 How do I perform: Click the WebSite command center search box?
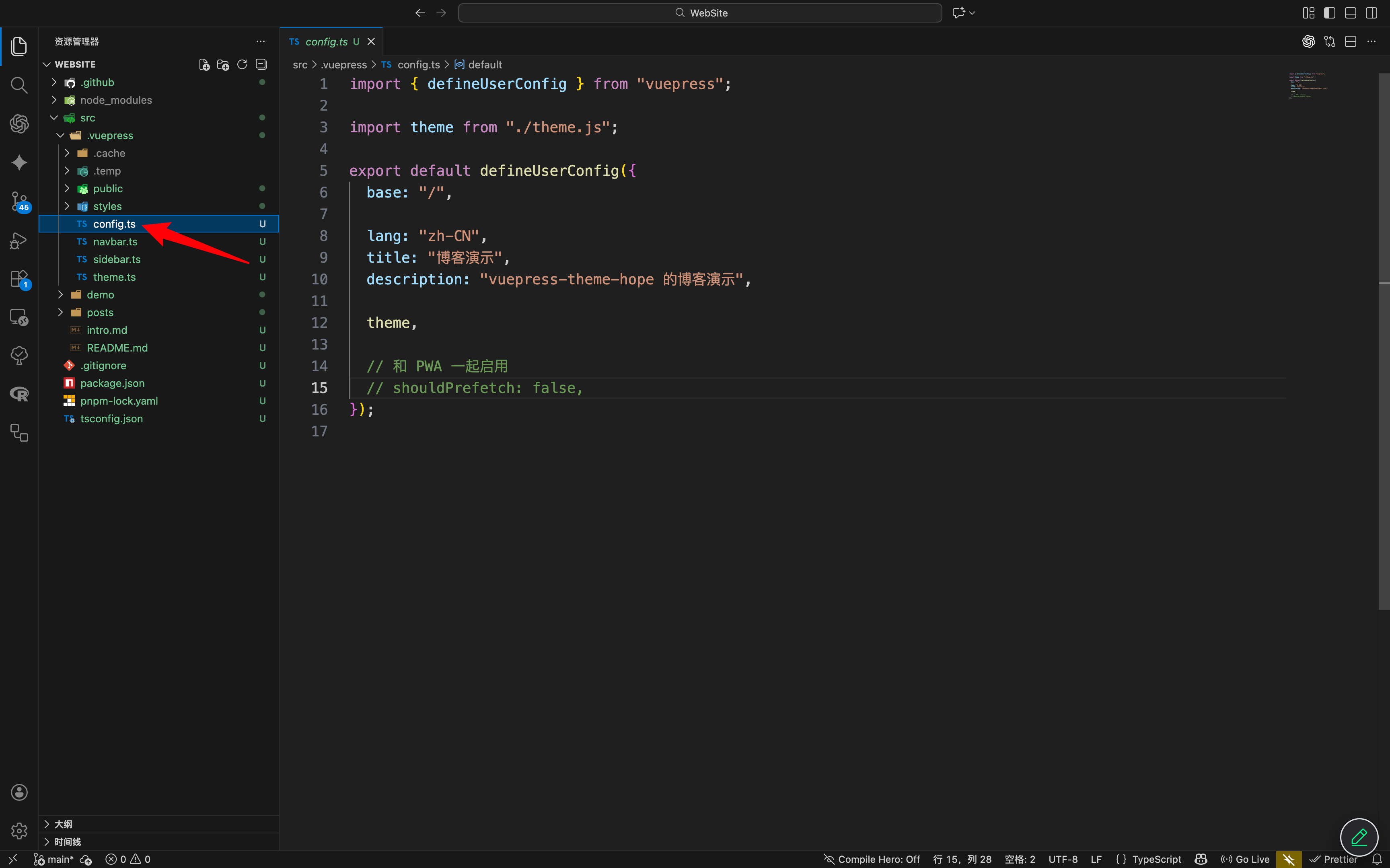699,12
